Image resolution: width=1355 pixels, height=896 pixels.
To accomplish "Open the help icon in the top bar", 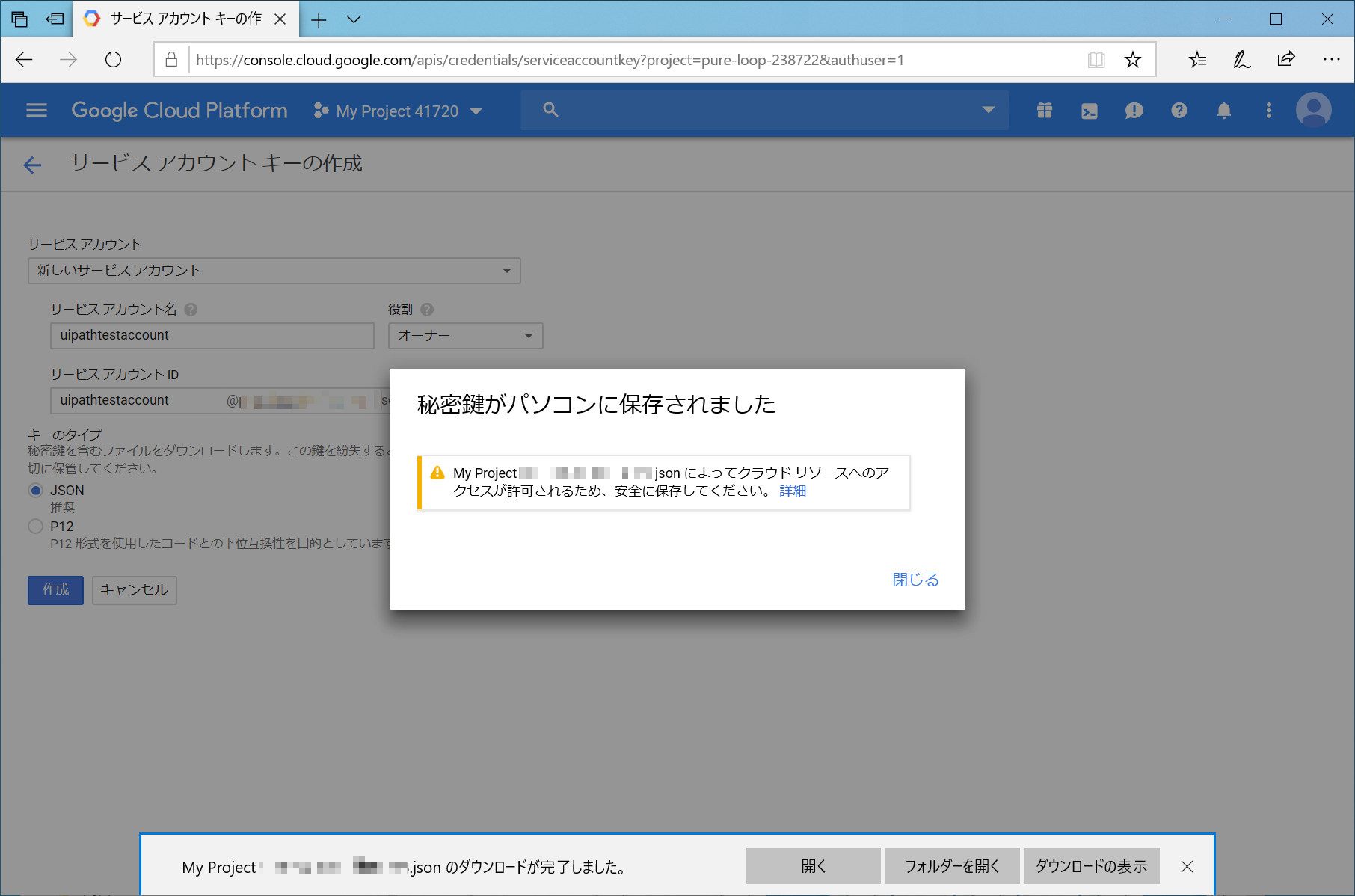I will [x=1179, y=110].
